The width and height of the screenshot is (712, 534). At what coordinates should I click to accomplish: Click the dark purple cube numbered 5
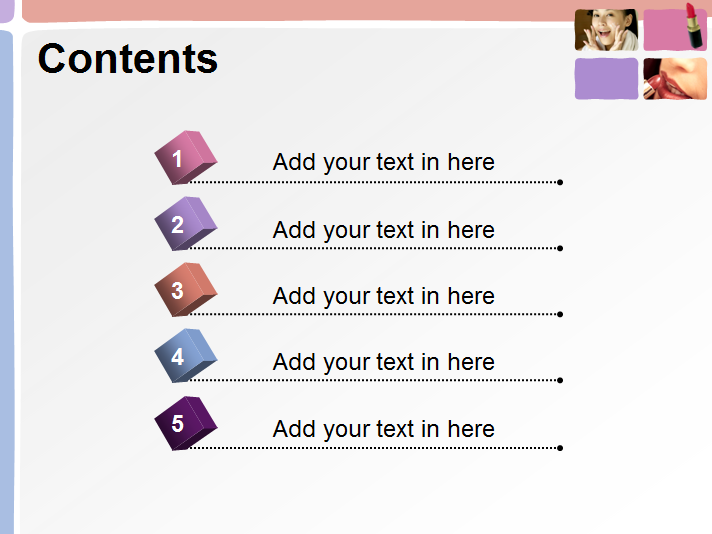(x=185, y=423)
